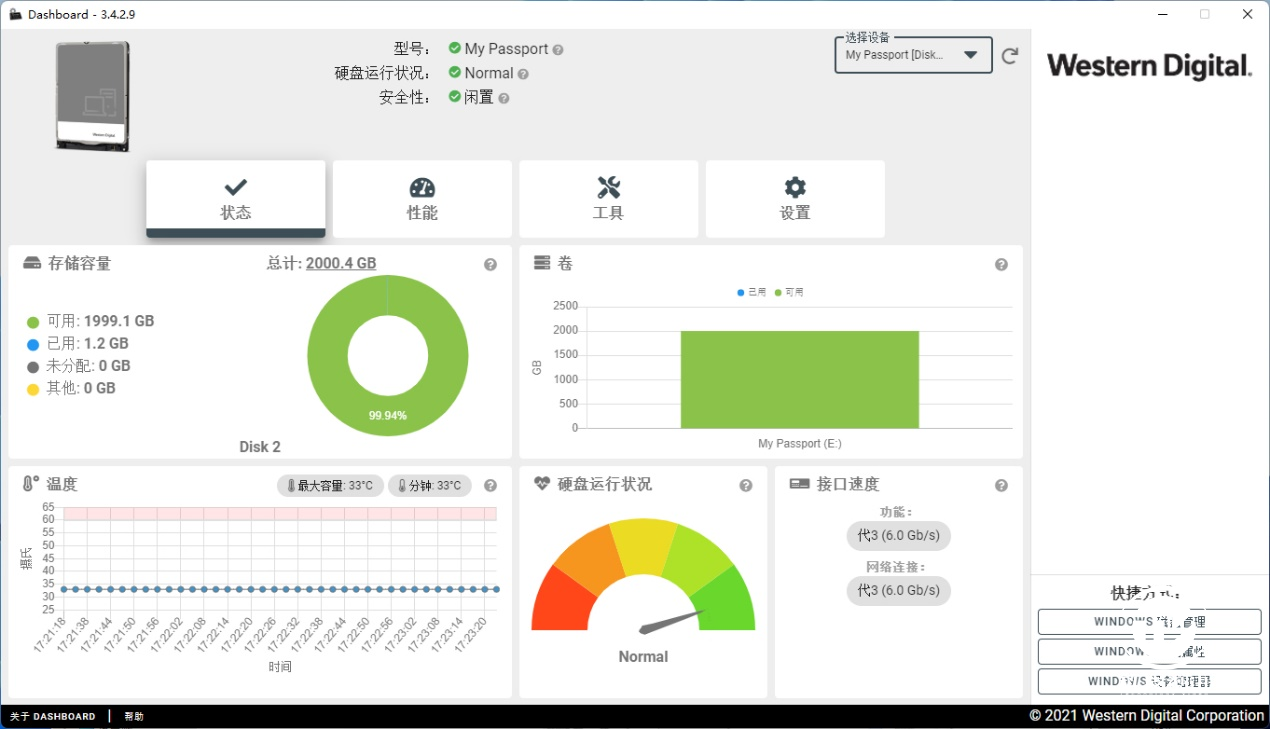Viewport: 1270px width, 729px height.
Task: Expand the 选择设备 device dropdown
Action: [913, 55]
